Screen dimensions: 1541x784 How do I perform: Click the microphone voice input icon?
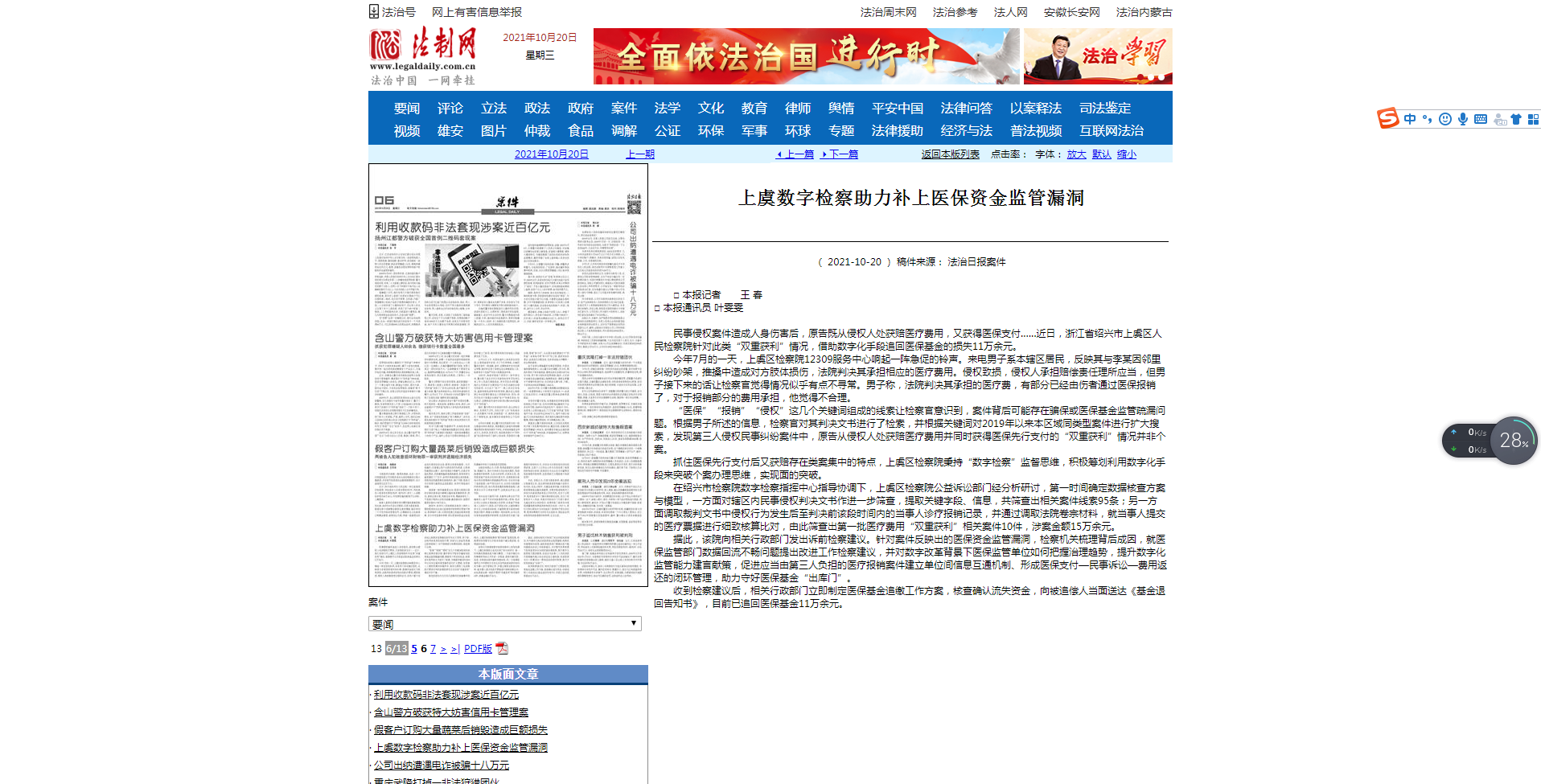1463,119
